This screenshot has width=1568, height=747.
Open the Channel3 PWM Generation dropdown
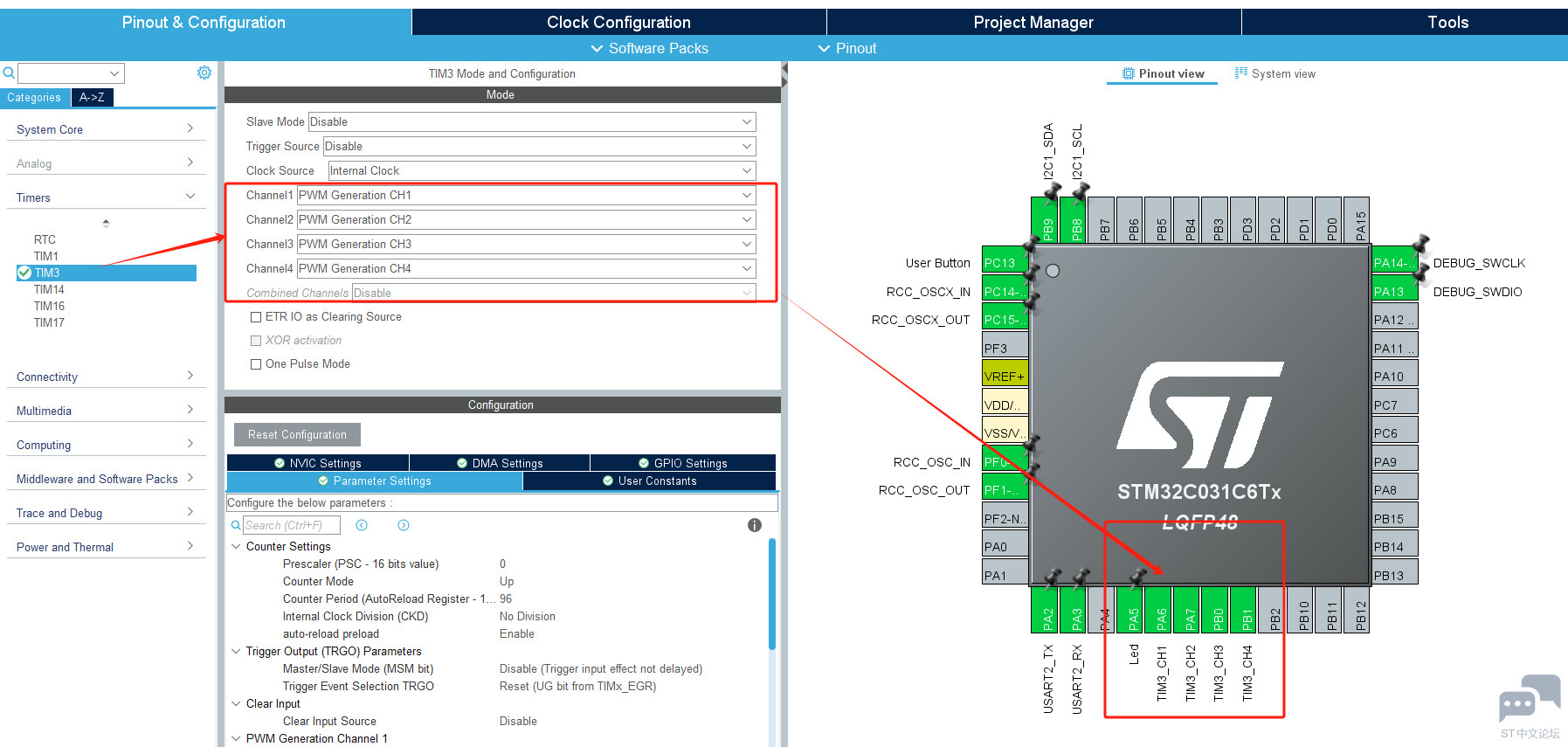pos(527,244)
